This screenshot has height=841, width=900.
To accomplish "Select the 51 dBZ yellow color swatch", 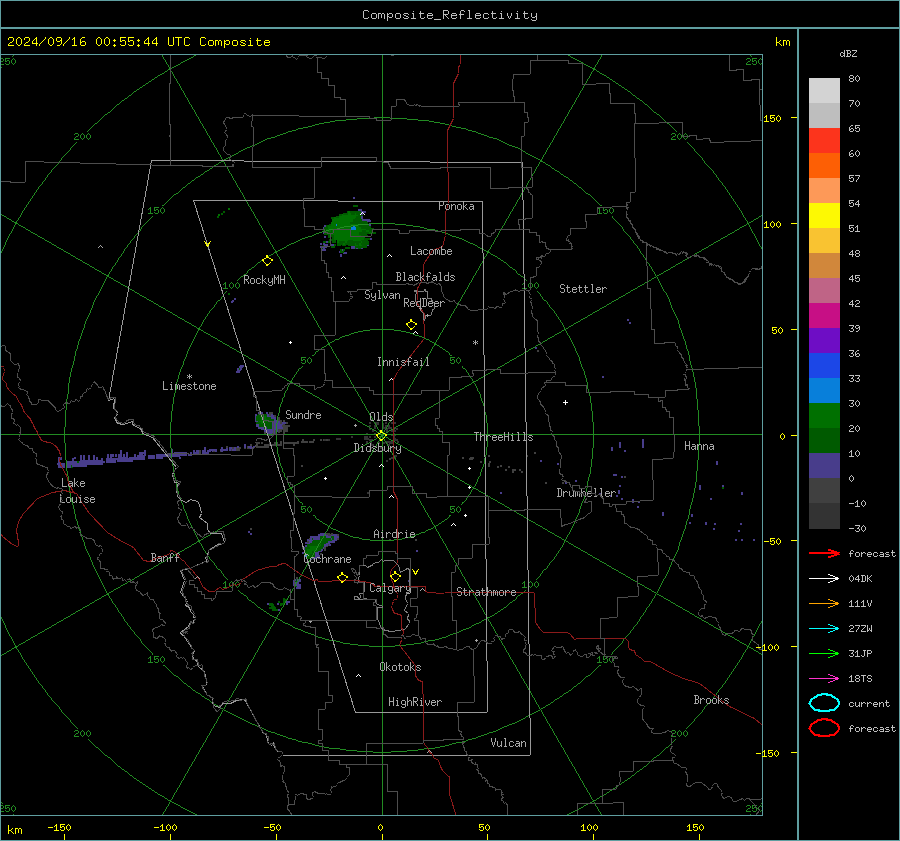I will (x=824, y=215).
